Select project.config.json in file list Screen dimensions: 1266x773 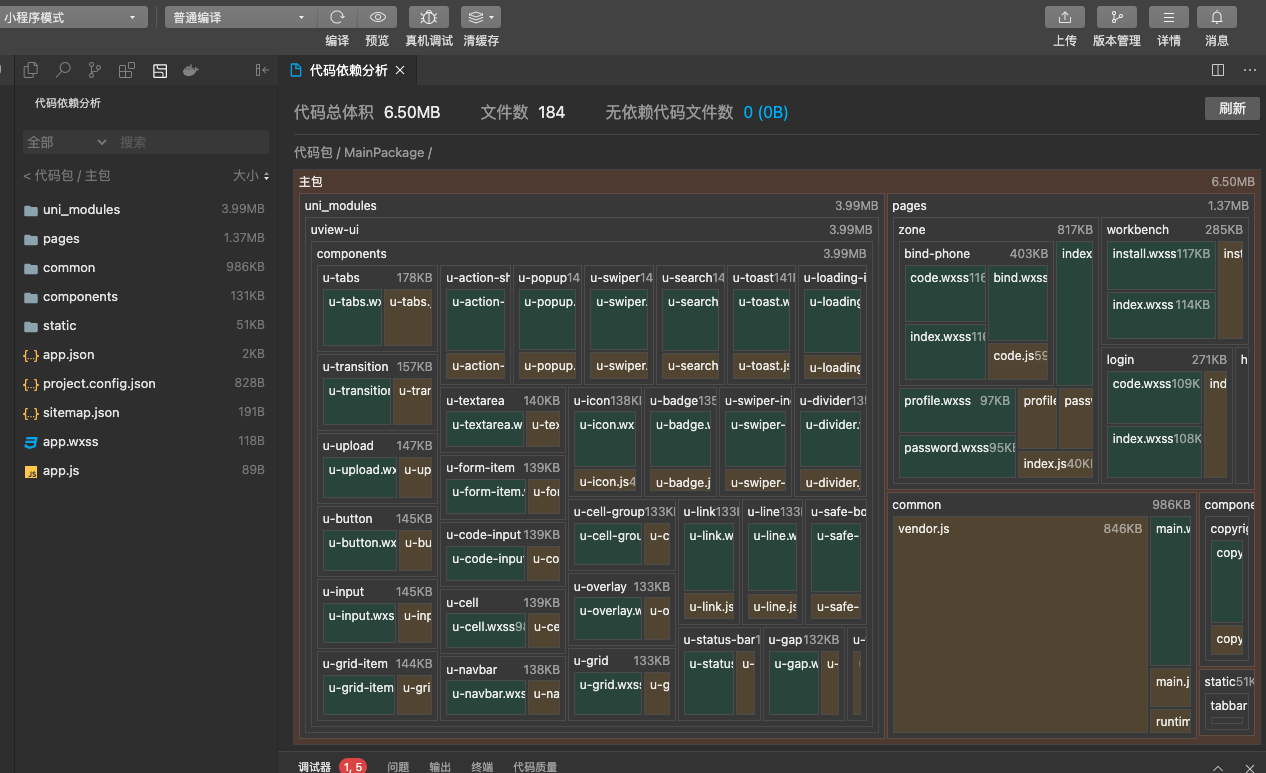(x=146, y=383)
